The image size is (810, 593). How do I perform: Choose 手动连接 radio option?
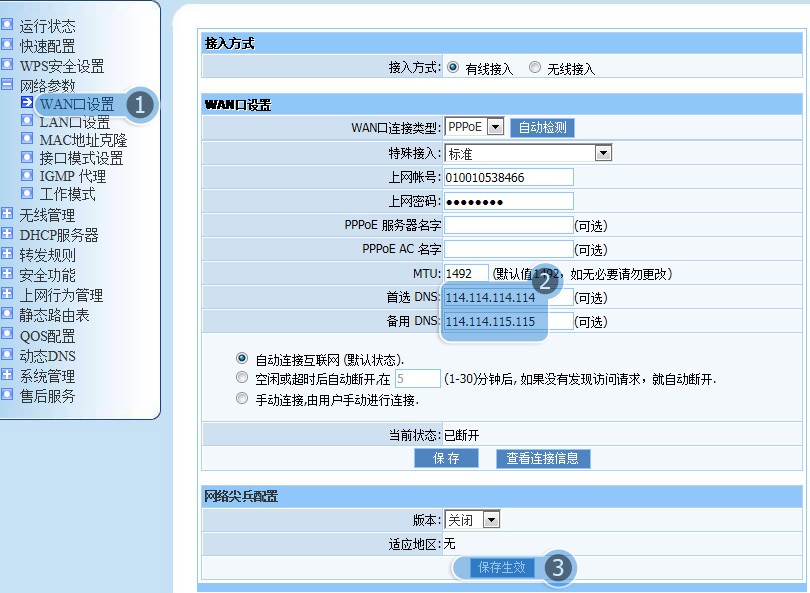click(242, 399)
